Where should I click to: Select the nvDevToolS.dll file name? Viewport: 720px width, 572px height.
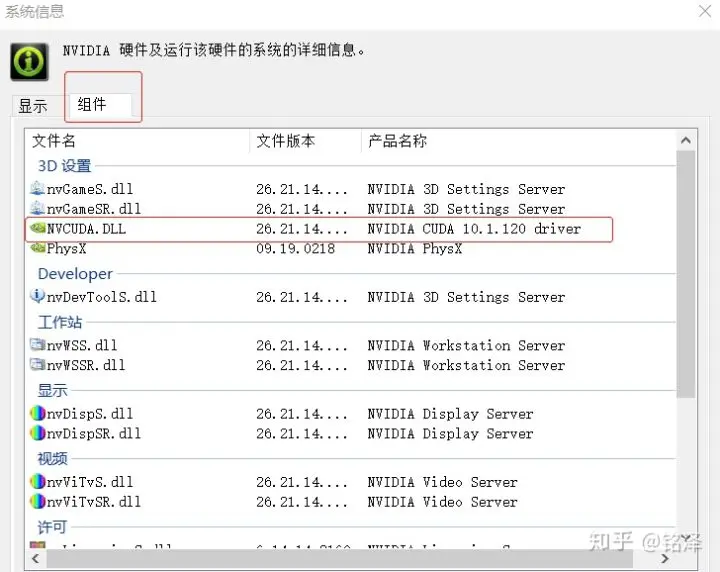[101, 297]
